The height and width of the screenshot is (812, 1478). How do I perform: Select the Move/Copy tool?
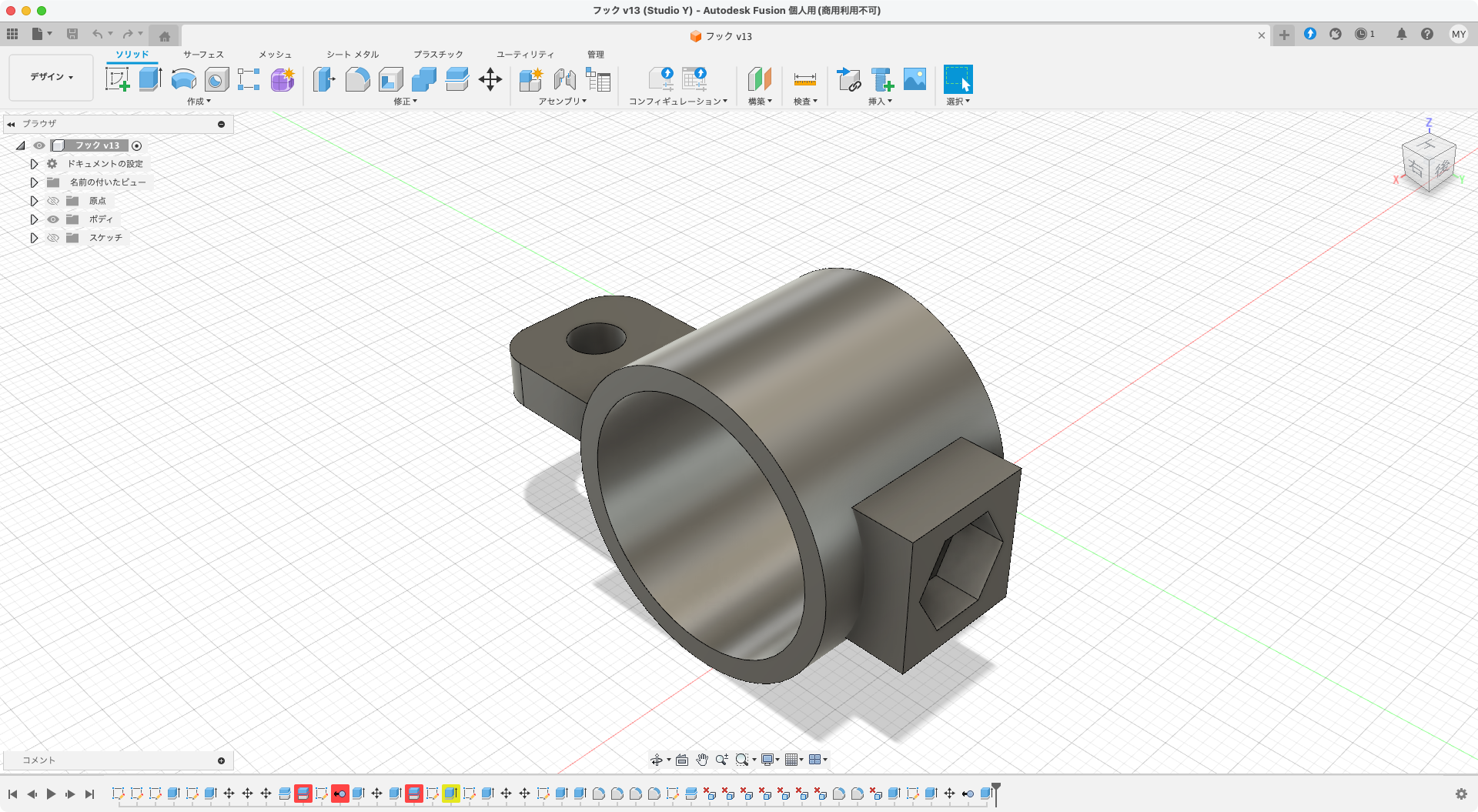coord(490,79)
